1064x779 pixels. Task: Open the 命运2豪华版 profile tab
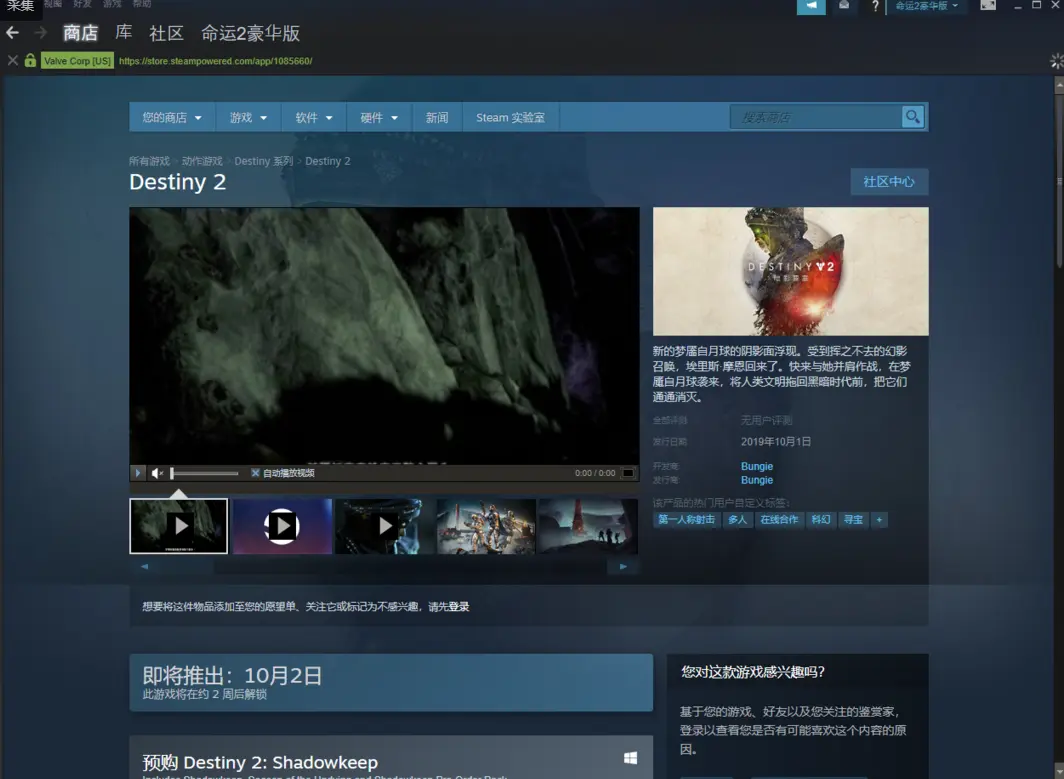pos(250,33)
